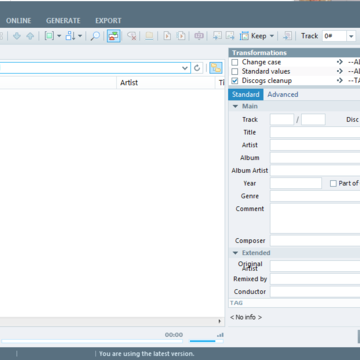The image size is (360, 360).
Task: Click the arrow beside Standard values
Action: (340, 71)
